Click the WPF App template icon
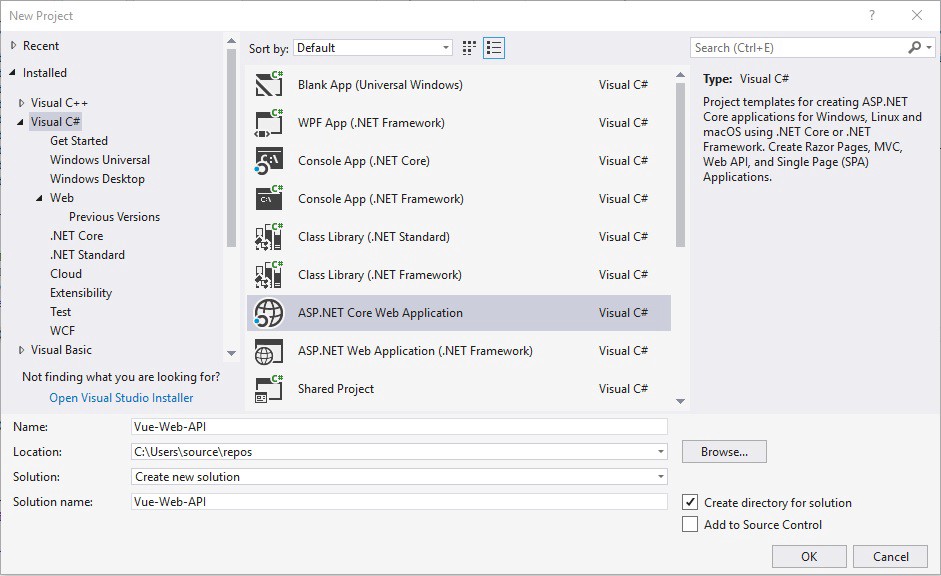The height and width of the screenshot is (576, 941). [x=269, y=123]
